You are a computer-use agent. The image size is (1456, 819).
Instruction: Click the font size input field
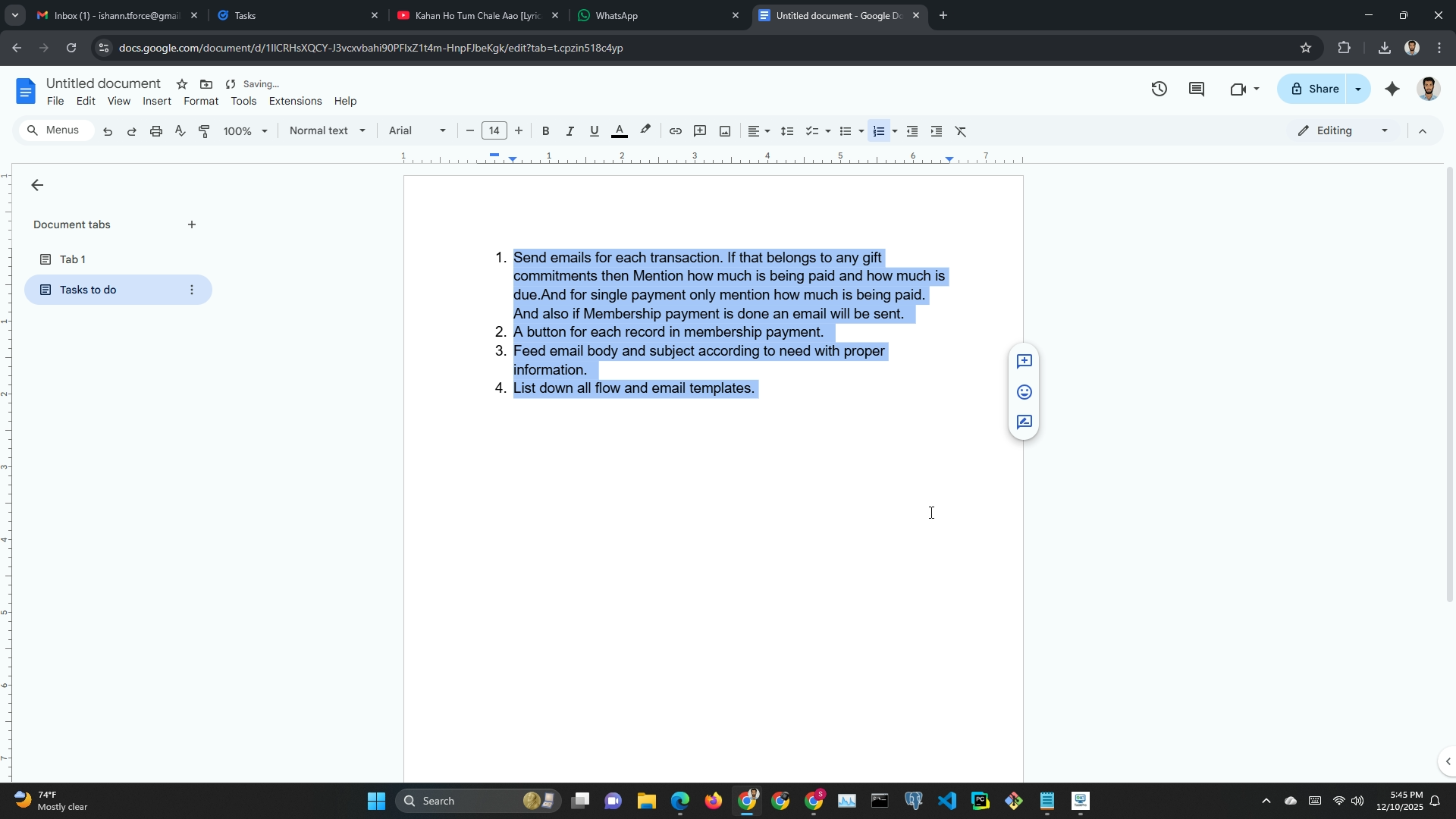pos(494,131)
